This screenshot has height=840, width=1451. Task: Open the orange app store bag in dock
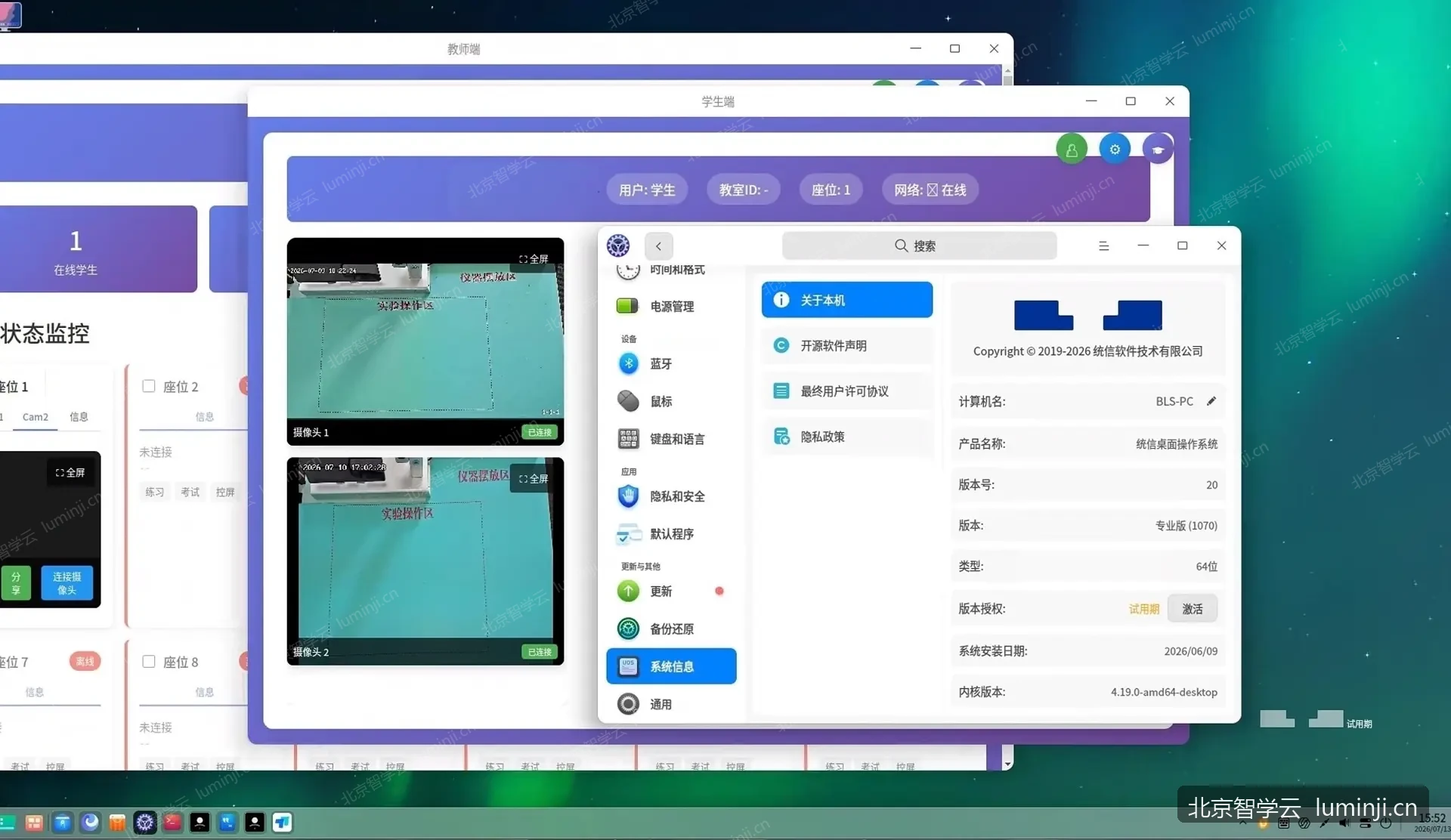(x=117, y=823)
